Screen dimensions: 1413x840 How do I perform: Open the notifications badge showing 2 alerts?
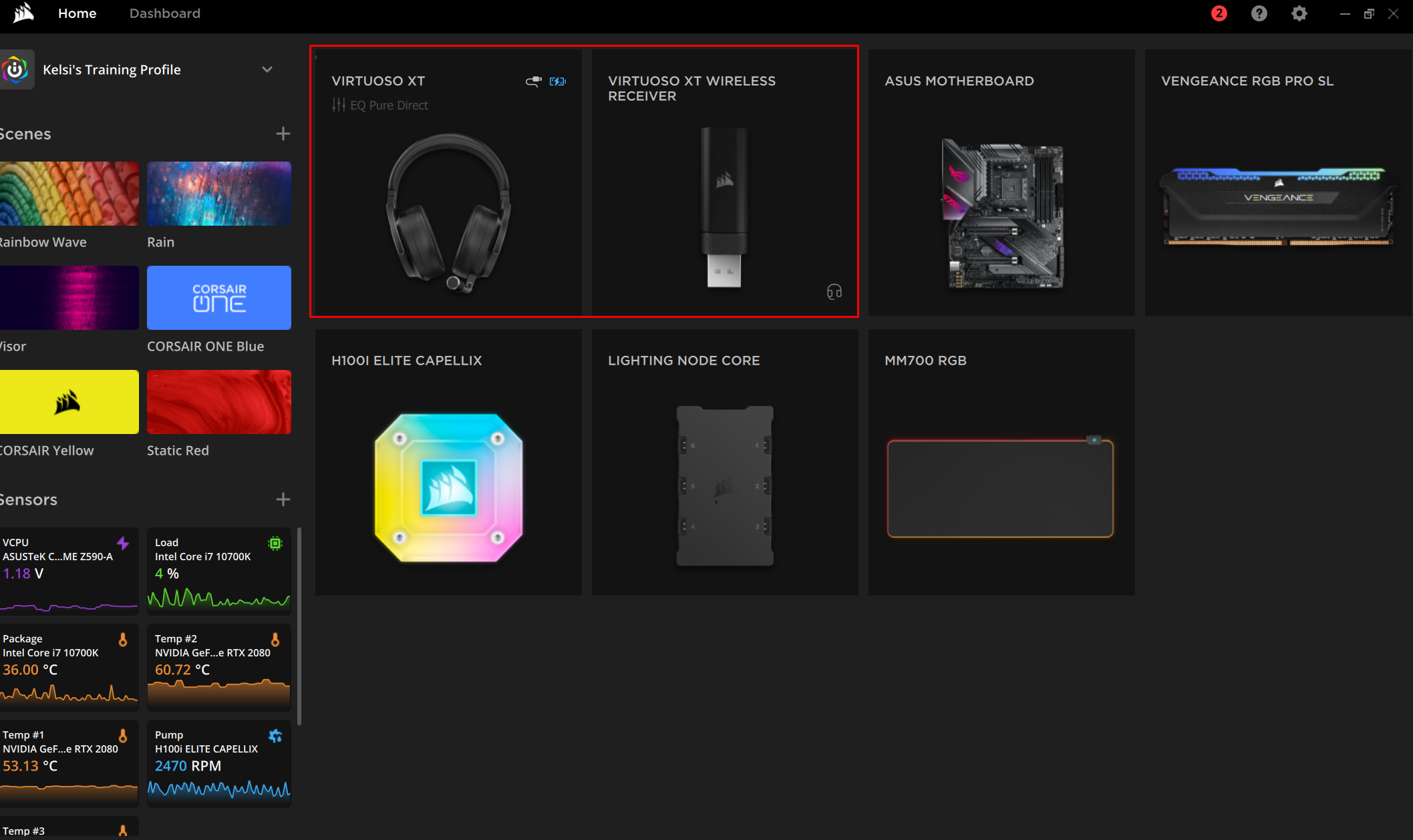coord(1219,13)
